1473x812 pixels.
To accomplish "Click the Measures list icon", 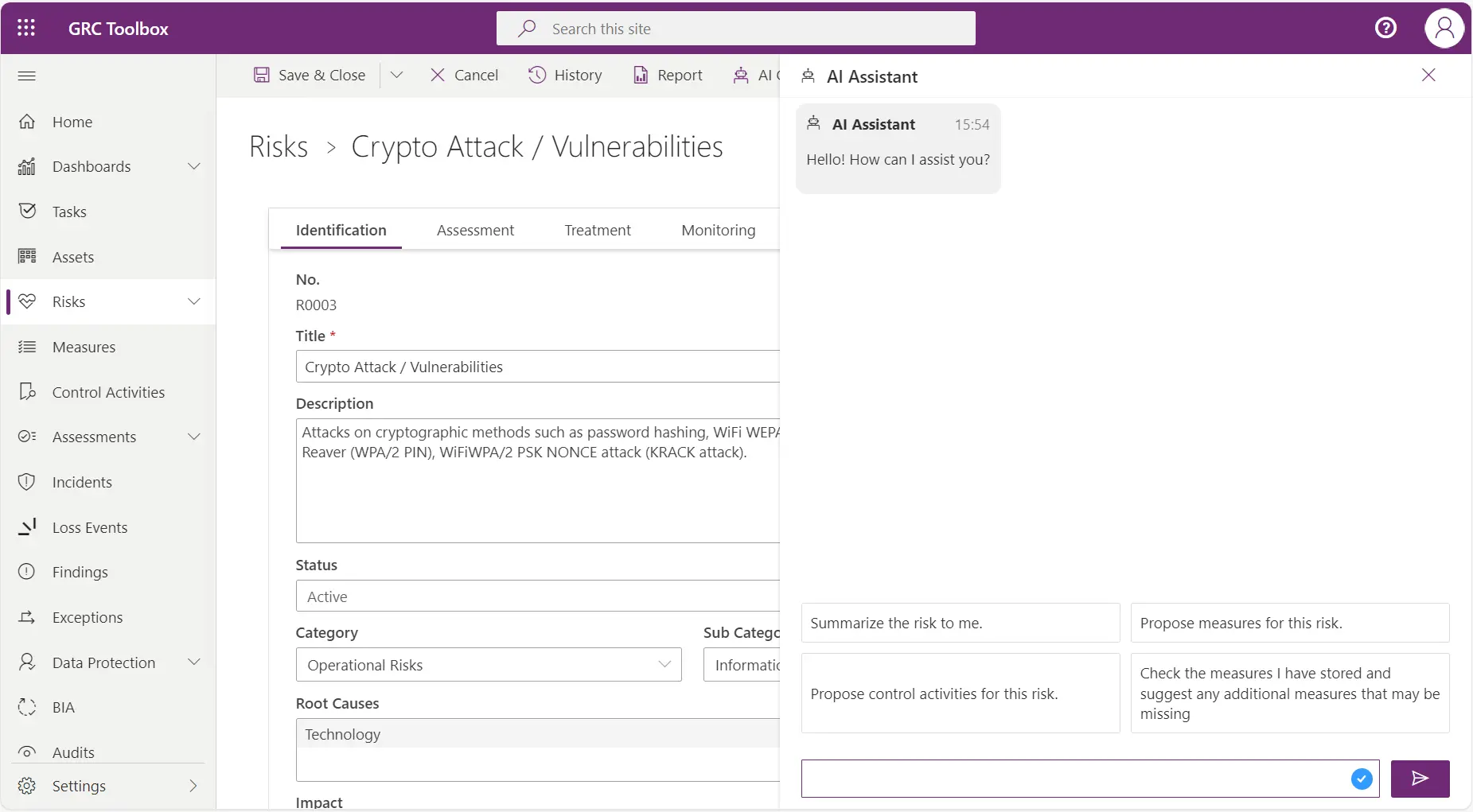I will [27, 347].
